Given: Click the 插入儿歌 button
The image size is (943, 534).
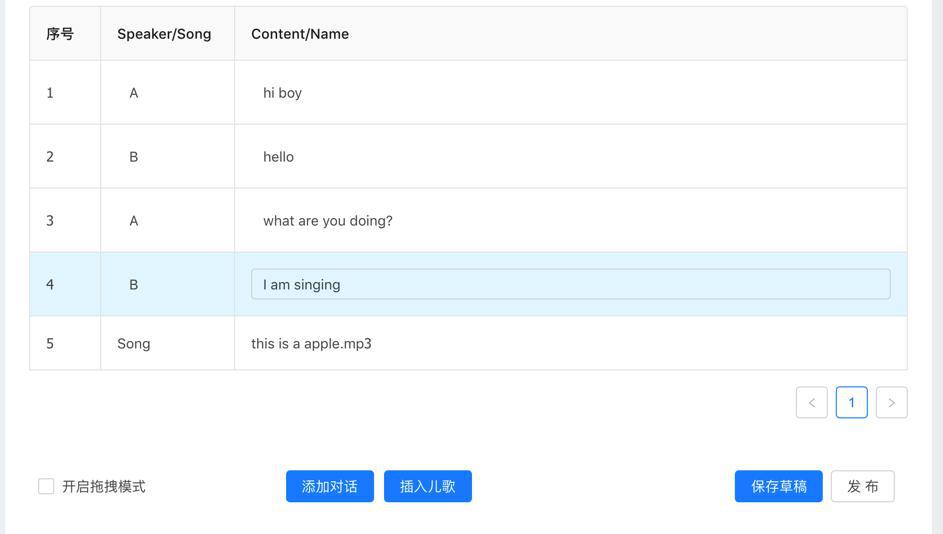Looking at the screenshot, I should coord(428,486).
